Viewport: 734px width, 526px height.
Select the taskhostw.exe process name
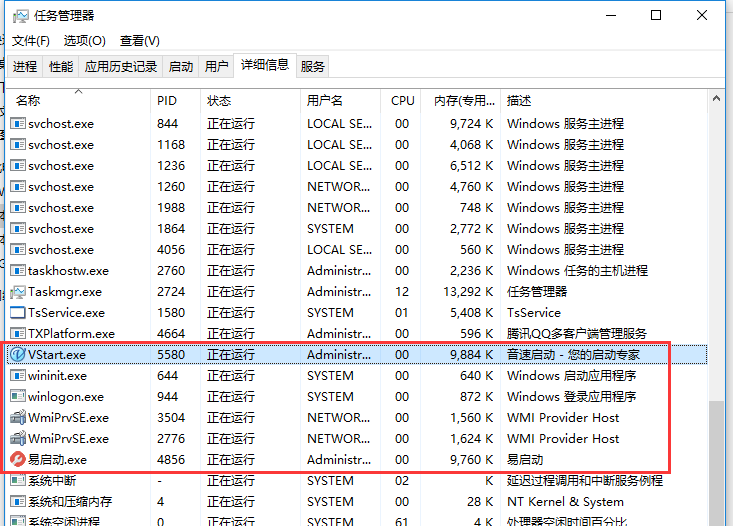[68, 271]
